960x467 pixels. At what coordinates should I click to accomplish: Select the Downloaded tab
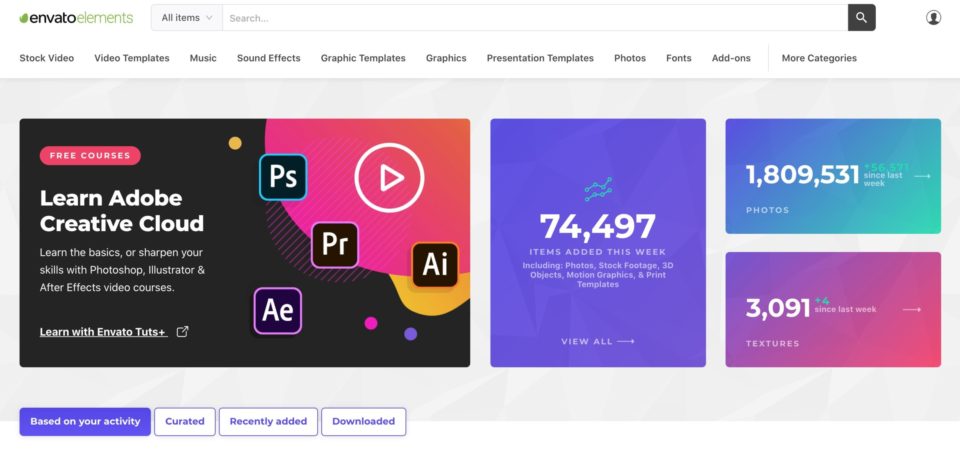(364, 422)
